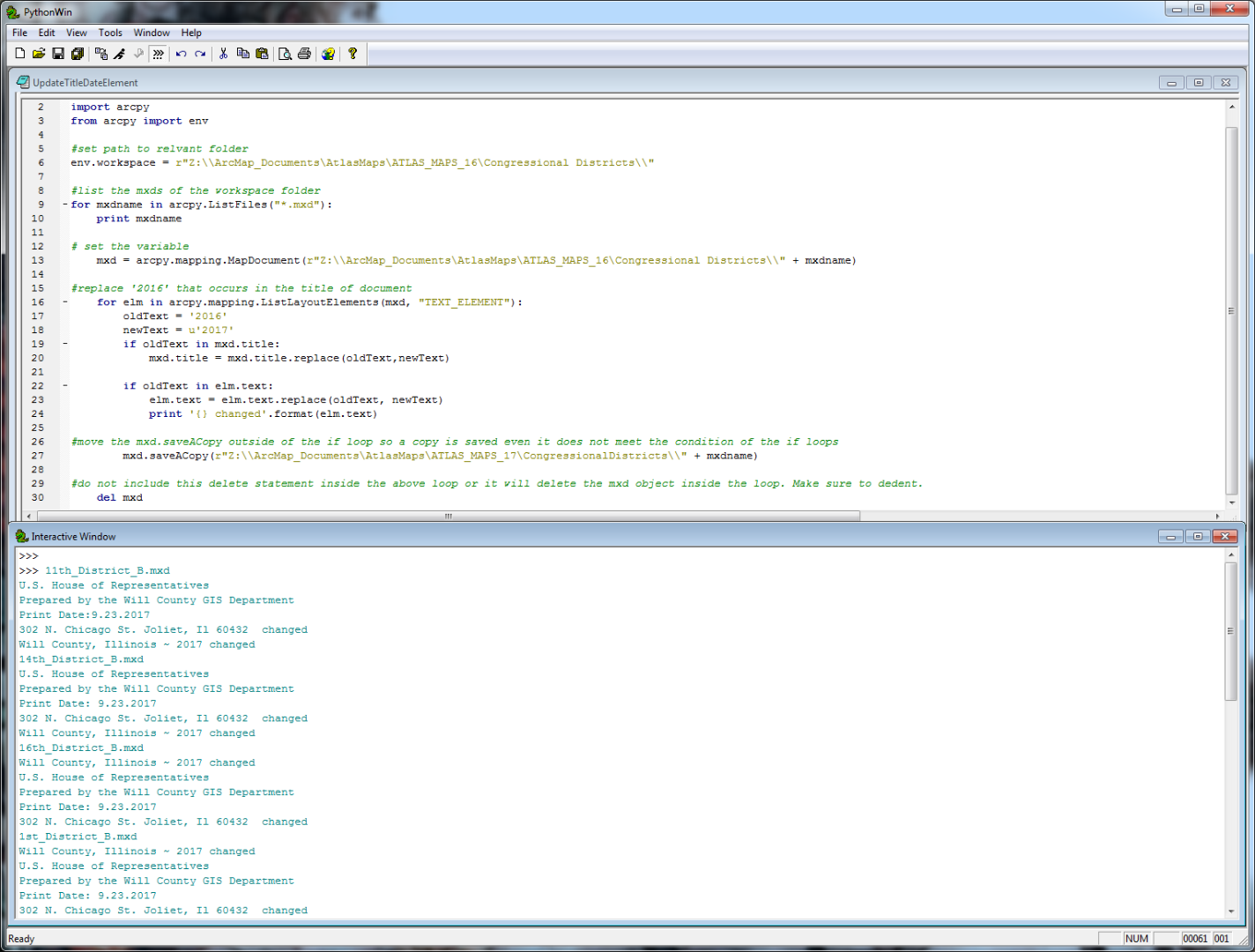Collapse the code fold at line 9
Image resolution: width=1255 pixels, height=952 pixels.
tap(65, 205)
